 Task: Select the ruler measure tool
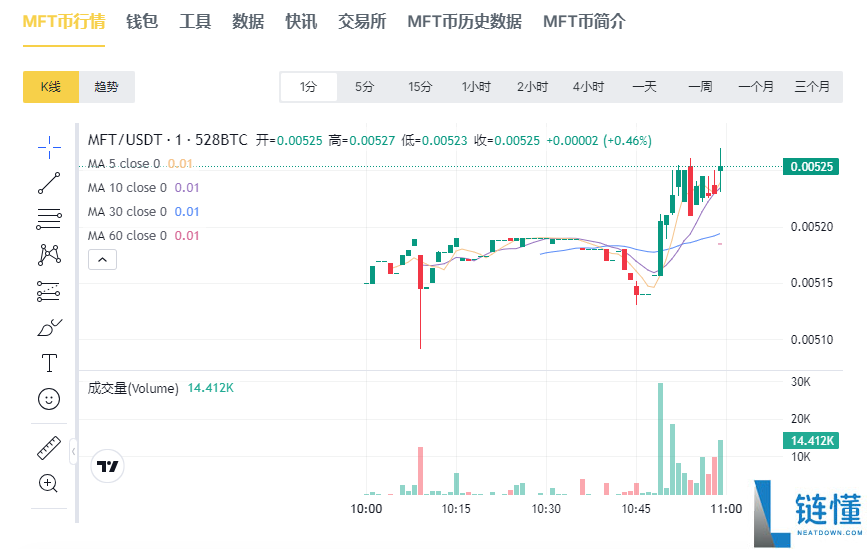pos(49,448)
